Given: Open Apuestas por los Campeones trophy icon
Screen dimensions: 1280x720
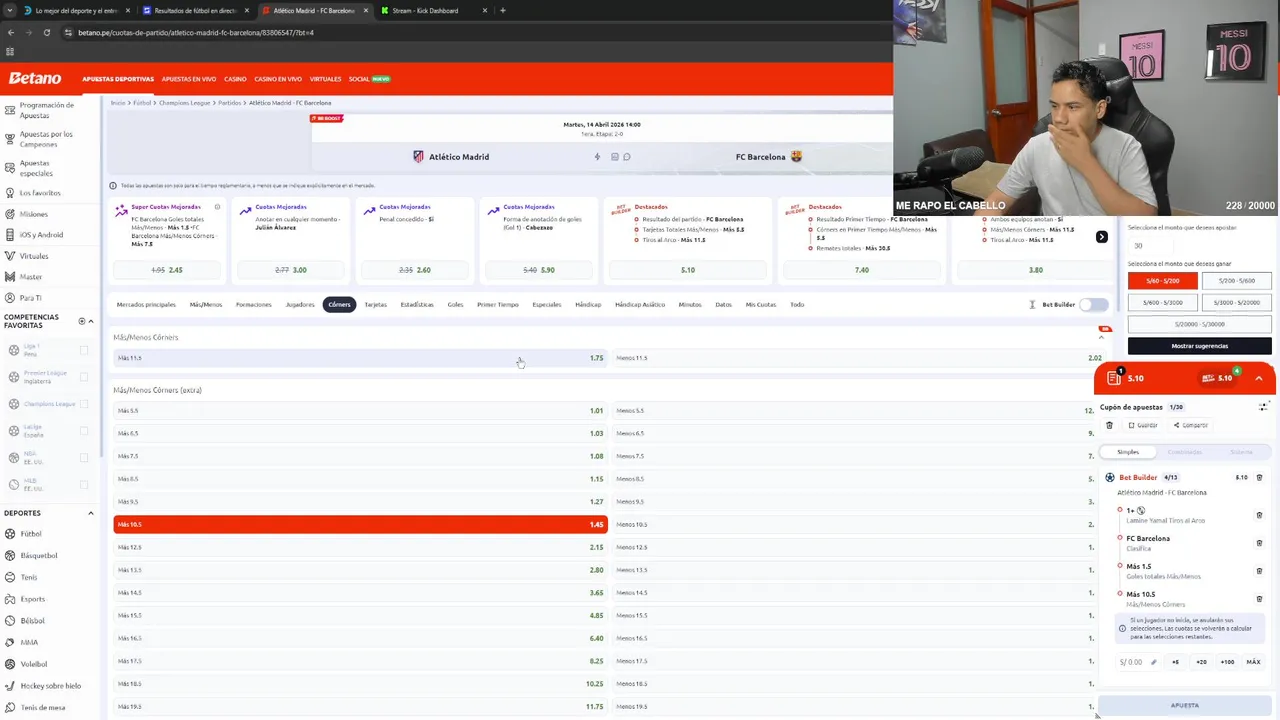Looking at the screenshot, I should click(10, 139).
